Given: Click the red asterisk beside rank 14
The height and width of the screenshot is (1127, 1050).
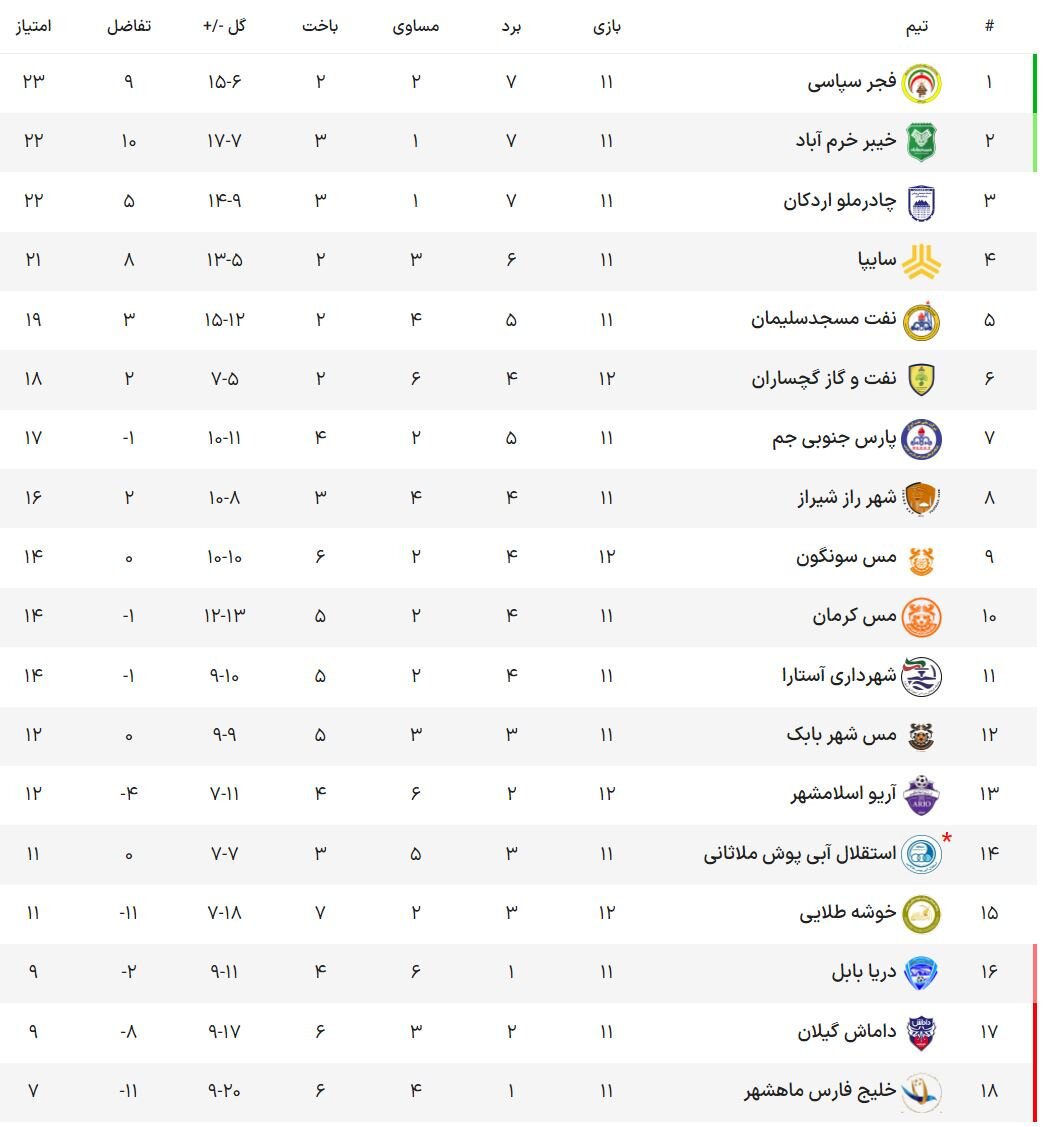Looking at the screenshot, I should [946, 838].
